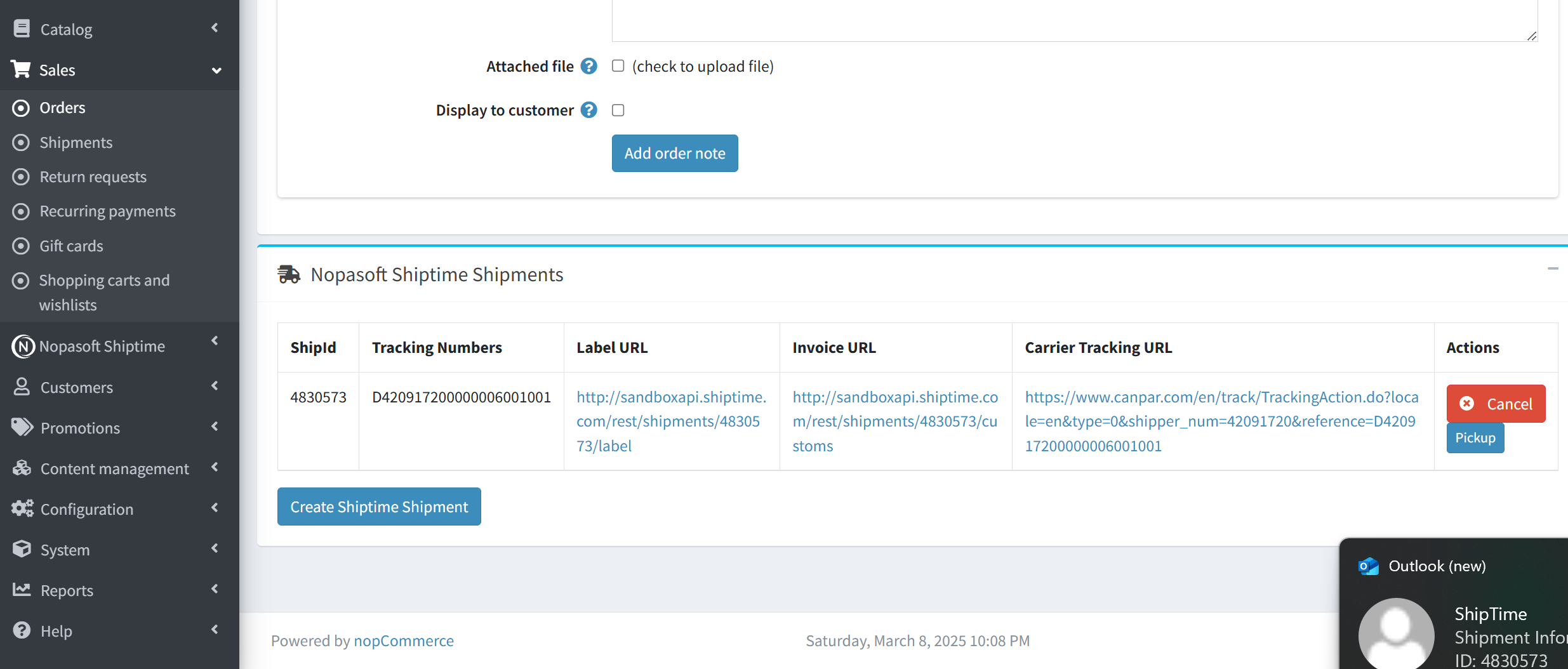Click the Shopping carts and wishlists icon

(x=21, y=281)
